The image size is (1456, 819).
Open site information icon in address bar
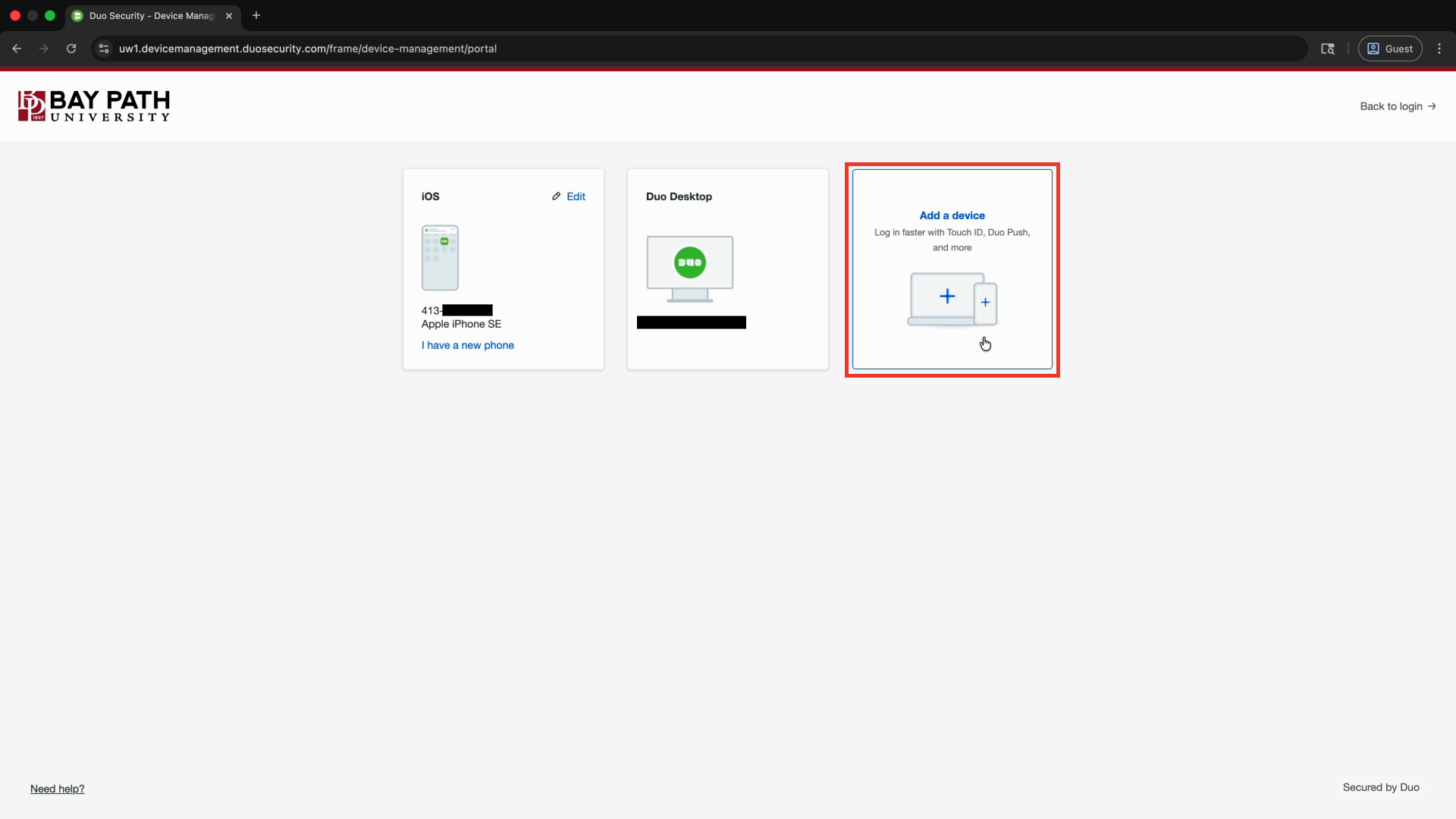pyautogui.click(x=104, y=49)
